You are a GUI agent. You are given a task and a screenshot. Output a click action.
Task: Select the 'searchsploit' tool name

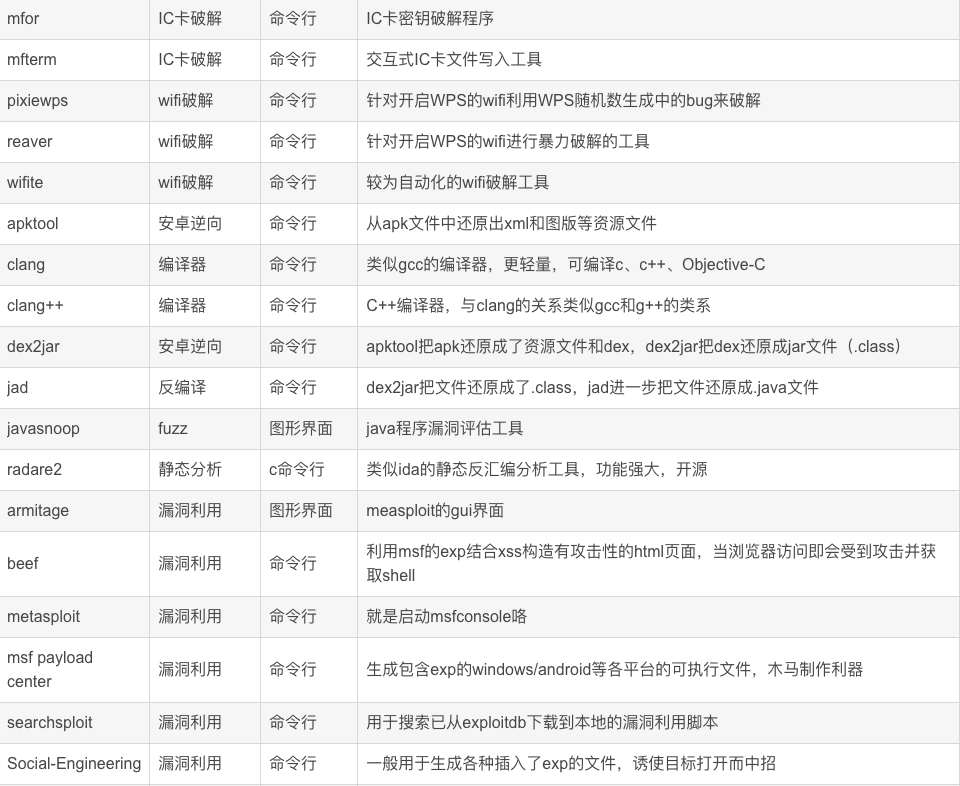coord(50,722)
